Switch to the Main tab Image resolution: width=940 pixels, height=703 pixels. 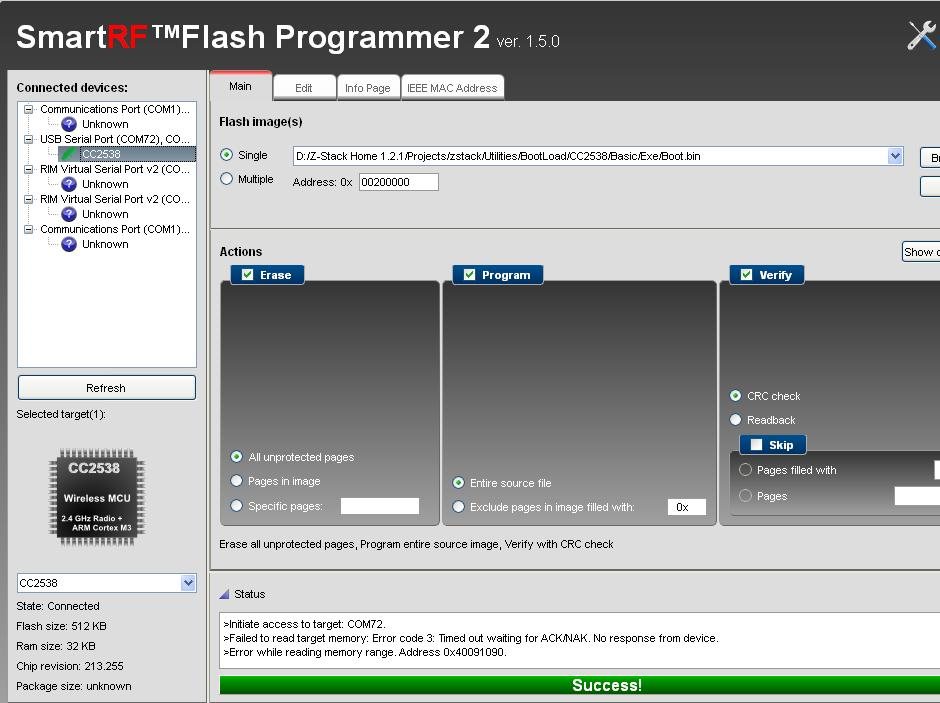coord(240,86)
